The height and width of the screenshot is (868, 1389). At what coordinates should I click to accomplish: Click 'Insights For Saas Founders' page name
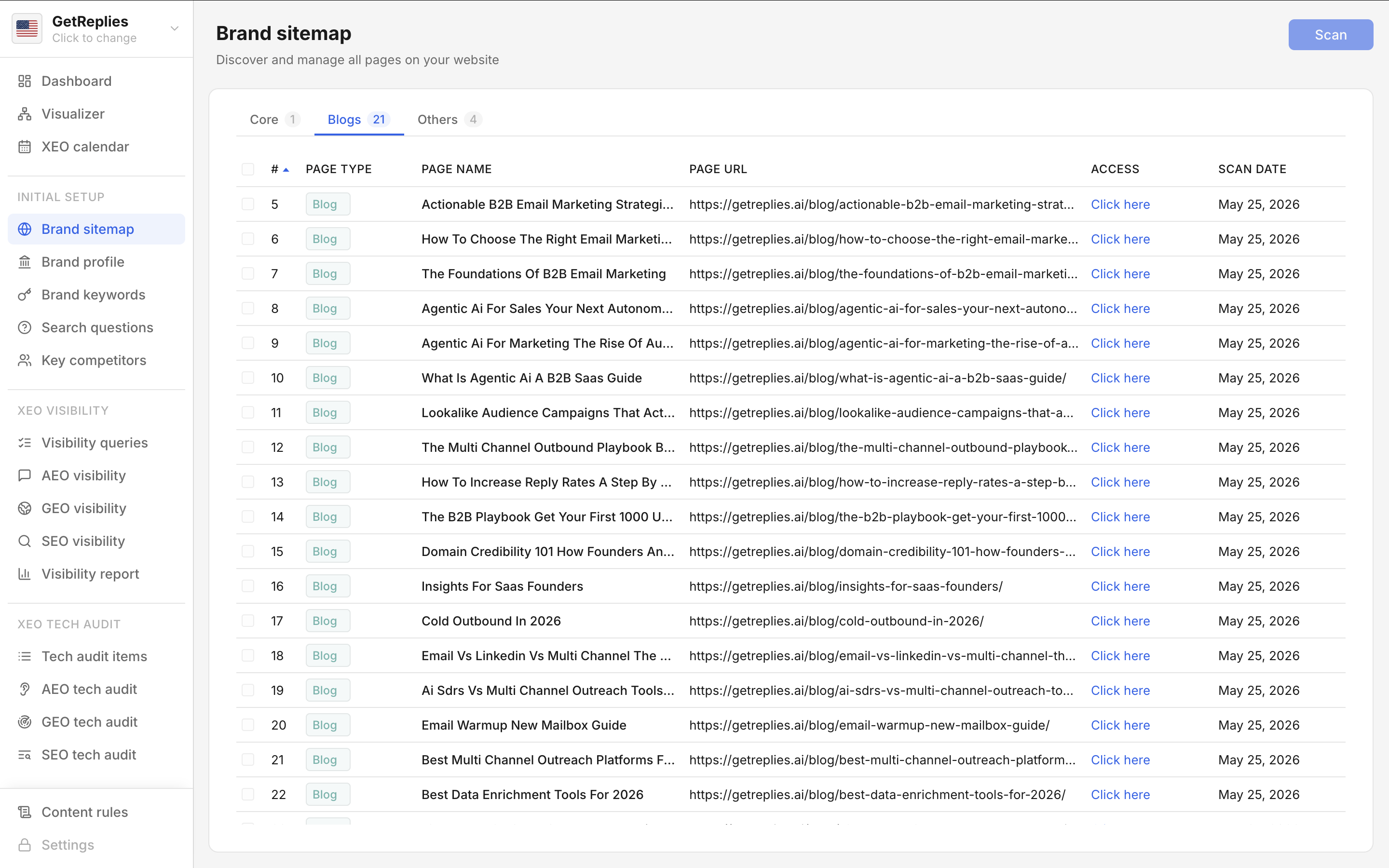point(502,586)
